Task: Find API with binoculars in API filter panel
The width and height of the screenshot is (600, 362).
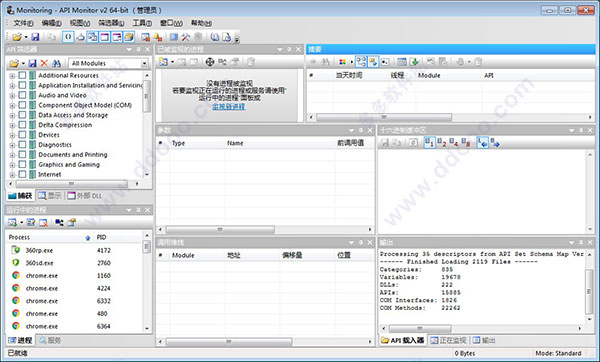Action: [56, 63]
